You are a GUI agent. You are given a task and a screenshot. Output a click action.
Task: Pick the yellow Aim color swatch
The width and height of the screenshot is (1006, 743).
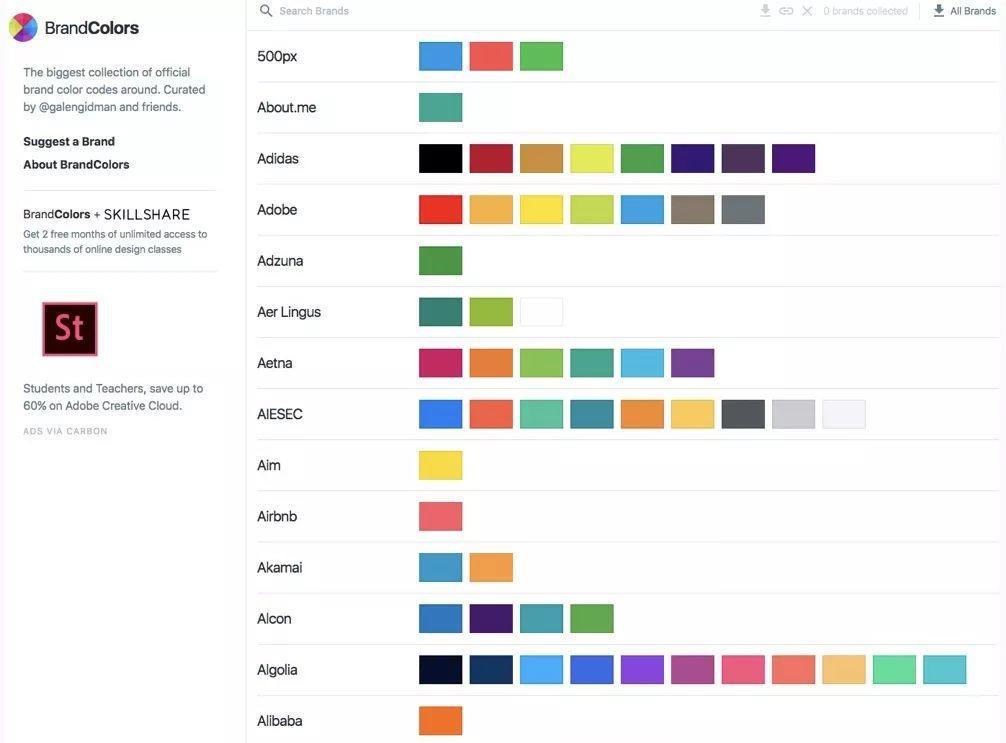coord(441,466)
